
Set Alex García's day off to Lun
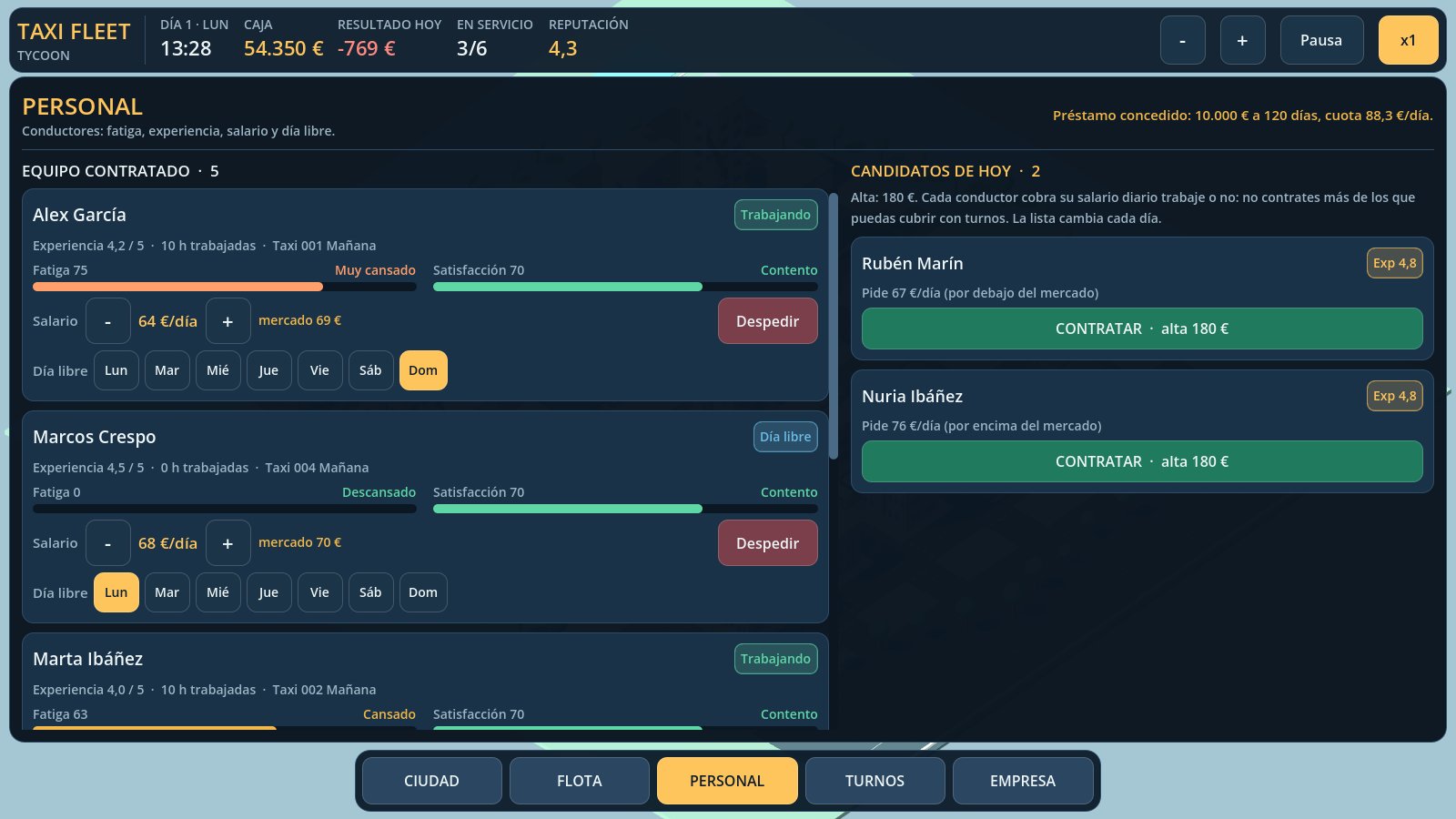click(116, 370)
